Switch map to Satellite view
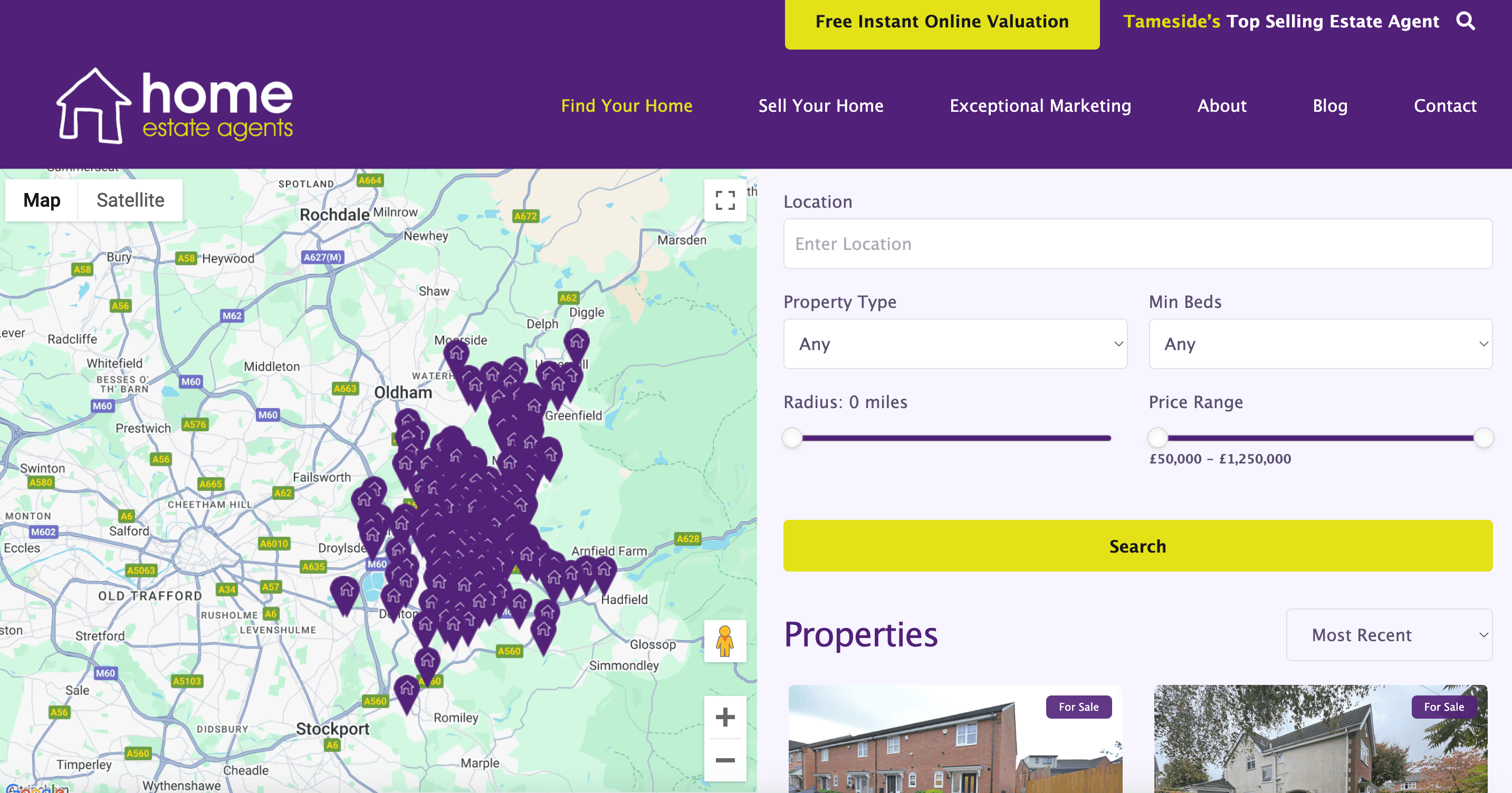The image size is (1512, 793). click(130, 200)
